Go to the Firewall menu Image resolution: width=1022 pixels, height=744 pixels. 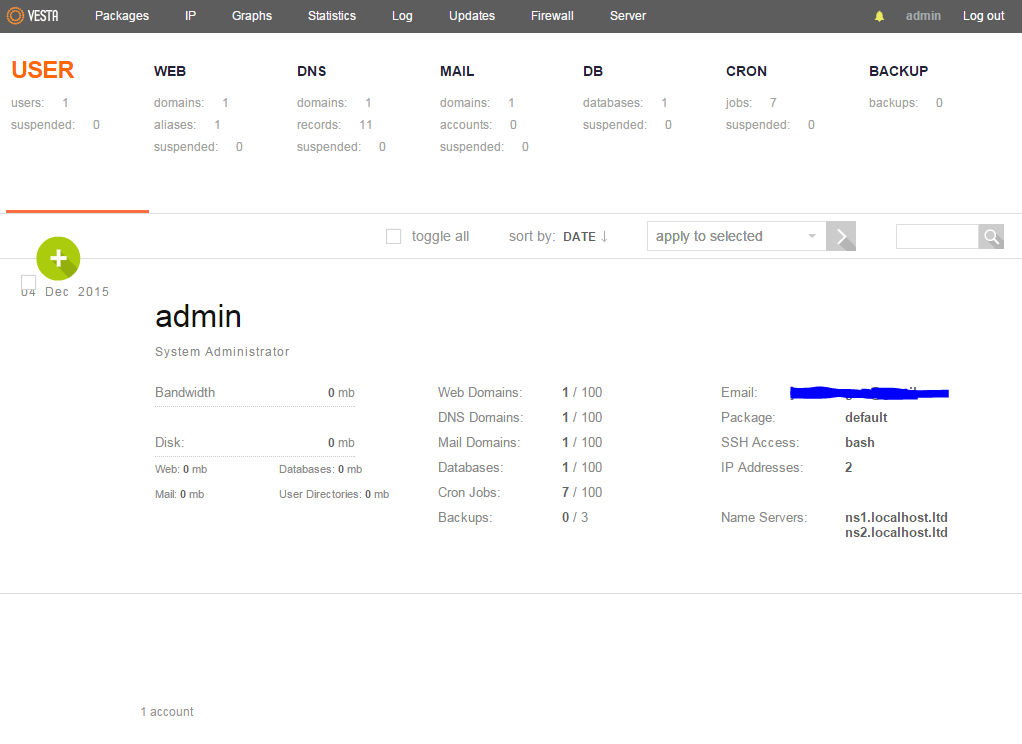[552, 16]
